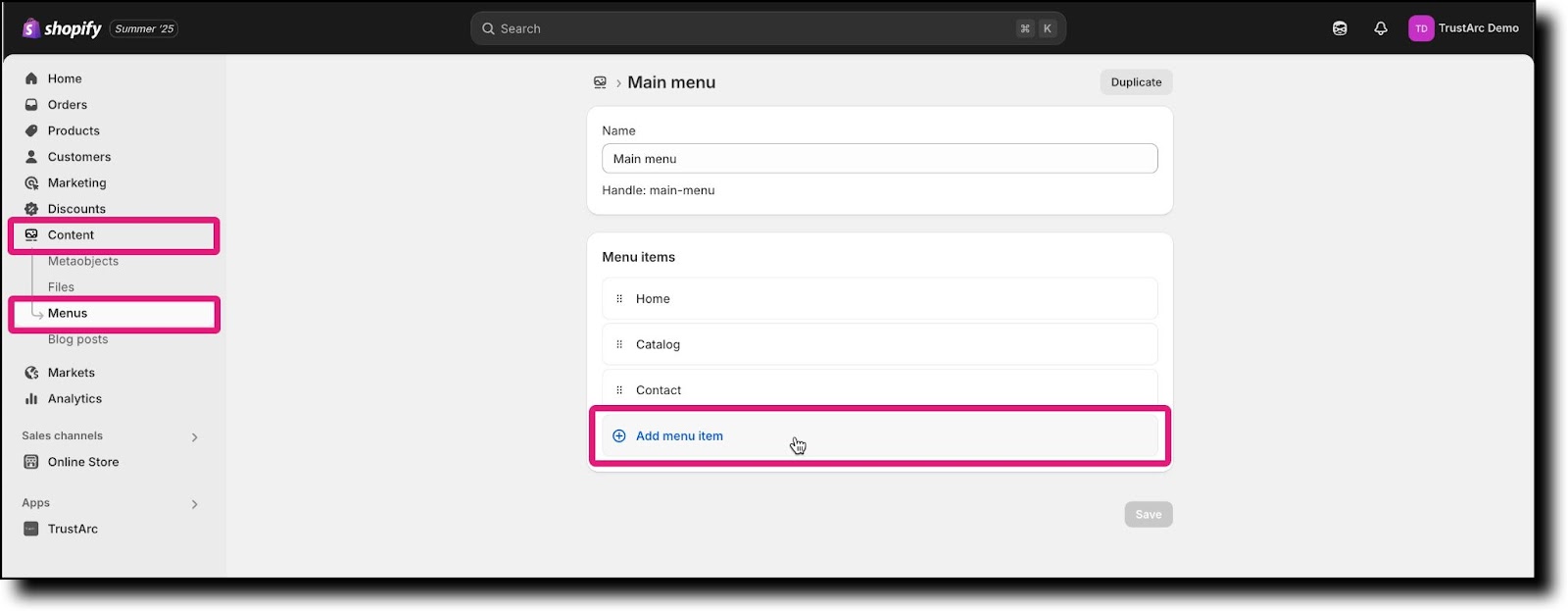
Task: Open Blog posts under Content
Action: [x=78, y=339]
